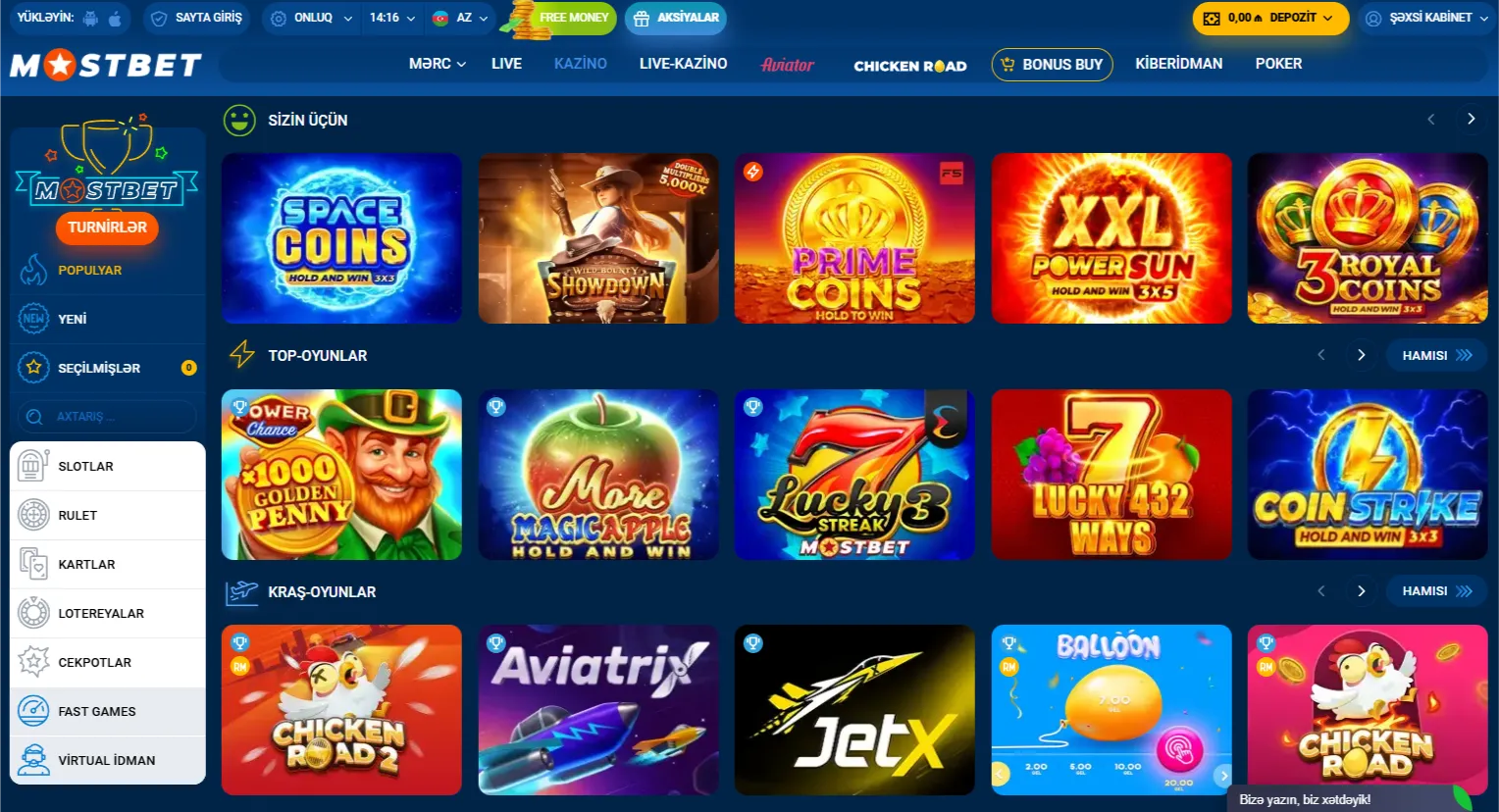Click the Turnirlər button
The image size is (1499, 812).
point(107,228)
